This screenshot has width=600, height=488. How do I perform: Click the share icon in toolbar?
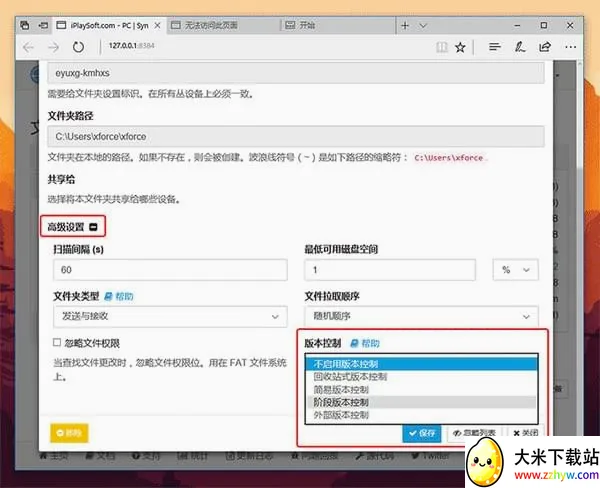coord(545,47)
